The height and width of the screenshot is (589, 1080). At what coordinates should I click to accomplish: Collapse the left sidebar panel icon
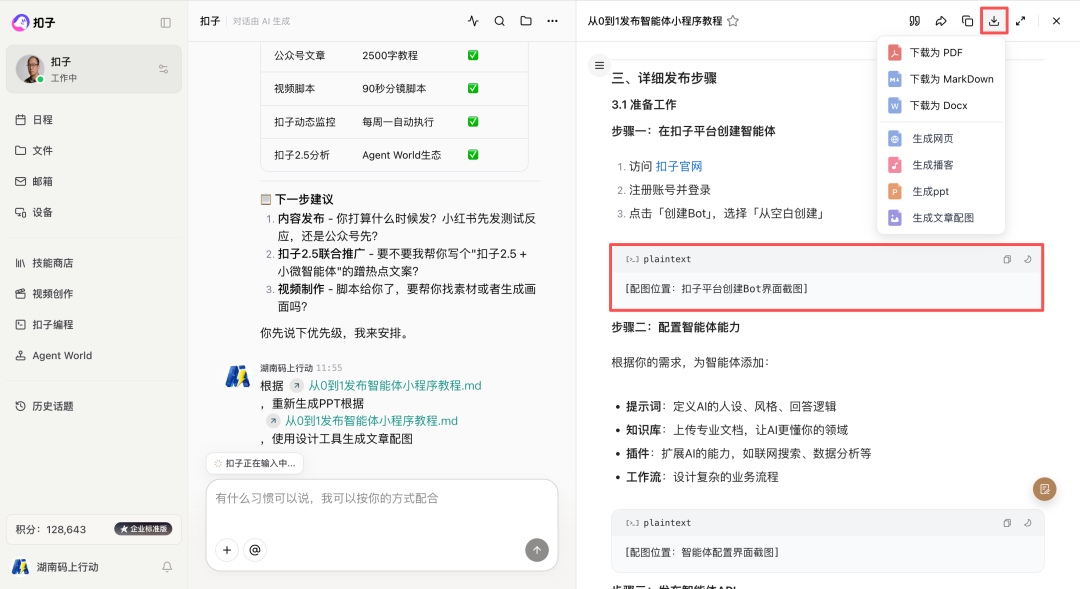click(x=165, y=23)
